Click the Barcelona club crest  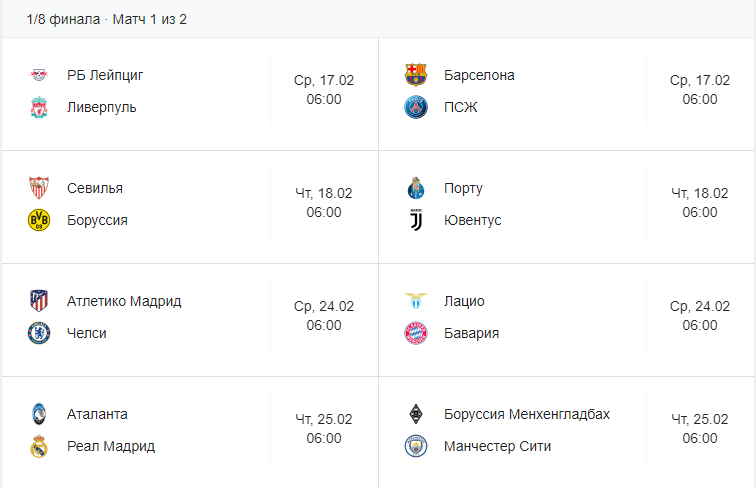416,75
